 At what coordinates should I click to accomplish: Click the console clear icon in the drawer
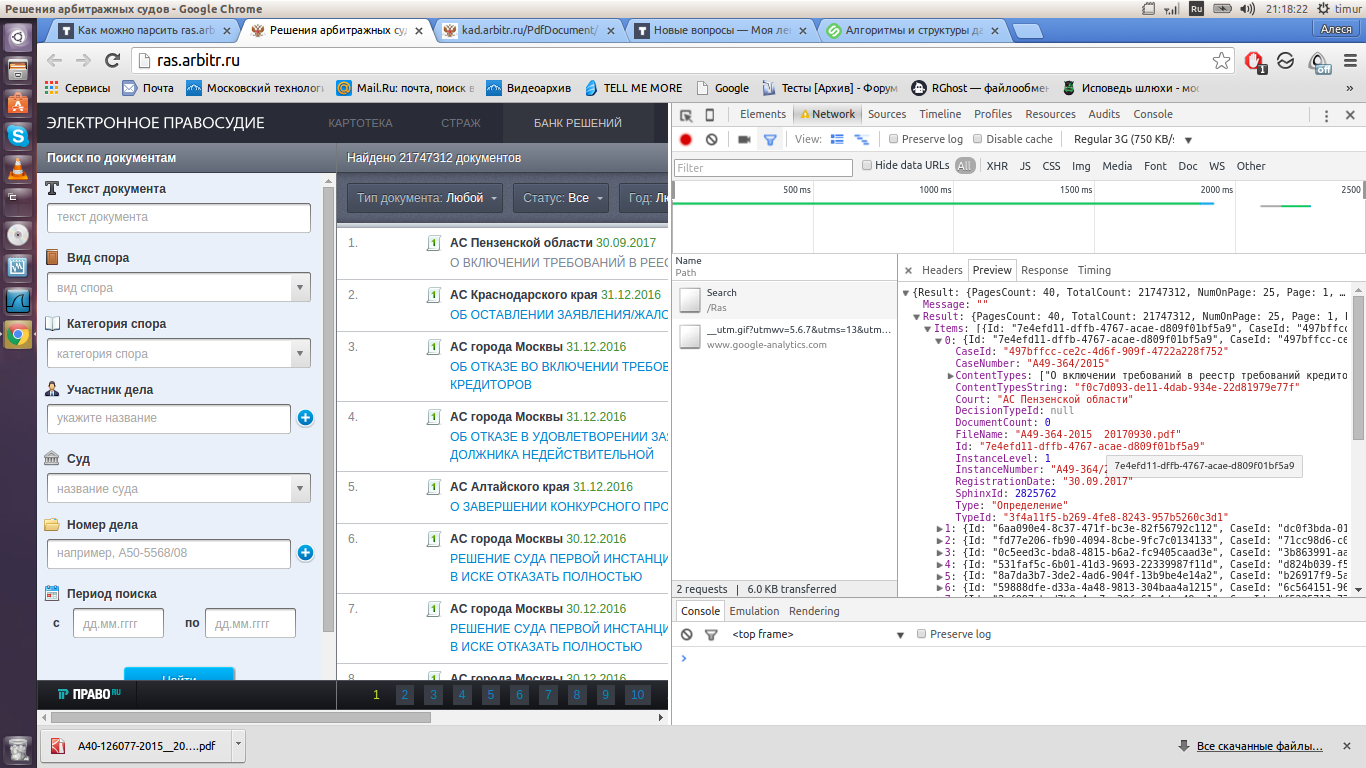tap(687, 635)
